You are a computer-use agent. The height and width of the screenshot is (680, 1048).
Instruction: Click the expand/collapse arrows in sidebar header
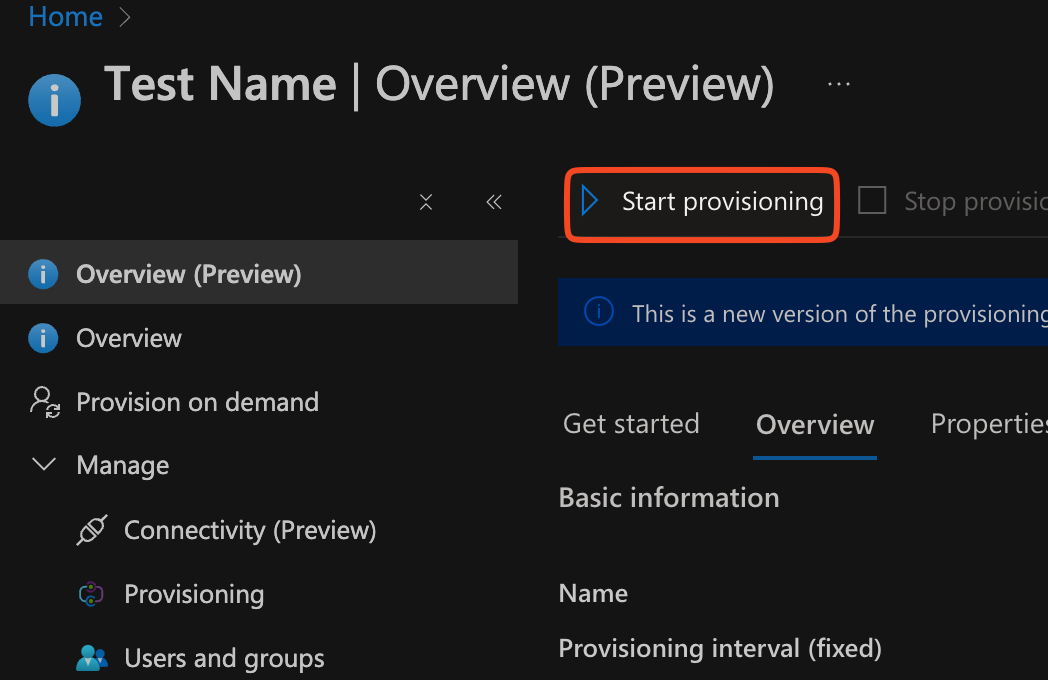click(426, 202)
